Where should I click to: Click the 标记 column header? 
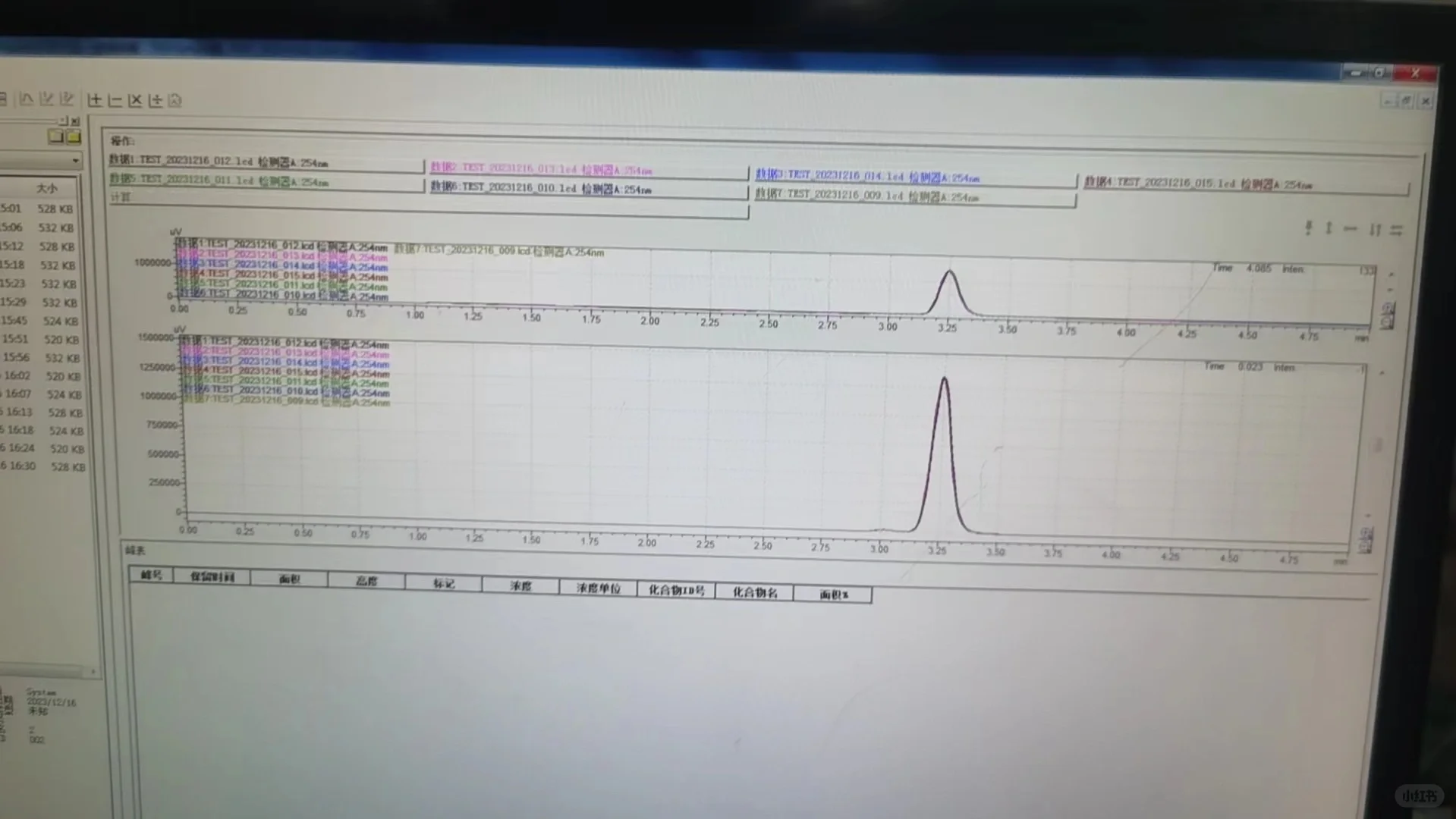[444, 583]
